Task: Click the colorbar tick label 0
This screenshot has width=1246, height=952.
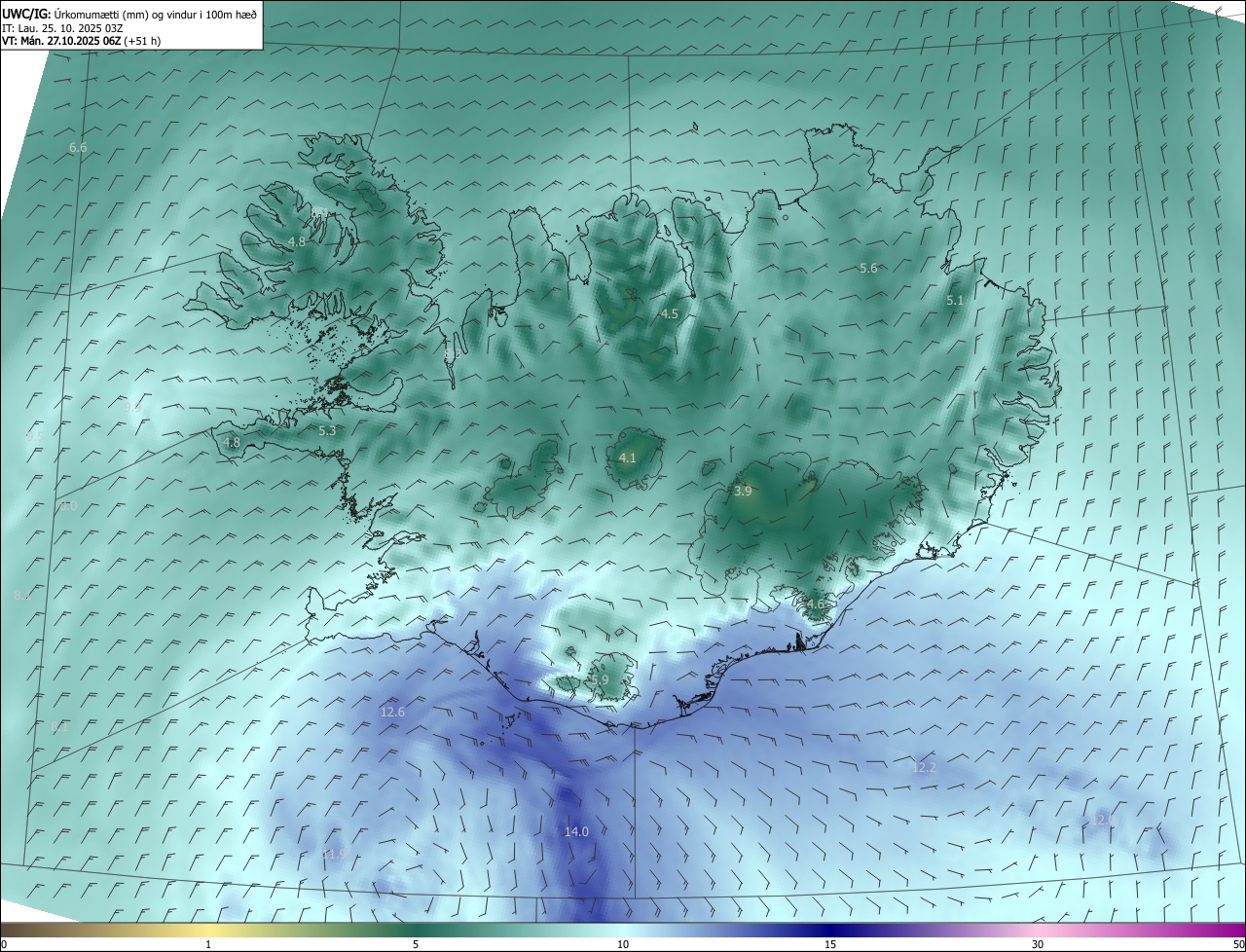Action: [x=4, y=944]
